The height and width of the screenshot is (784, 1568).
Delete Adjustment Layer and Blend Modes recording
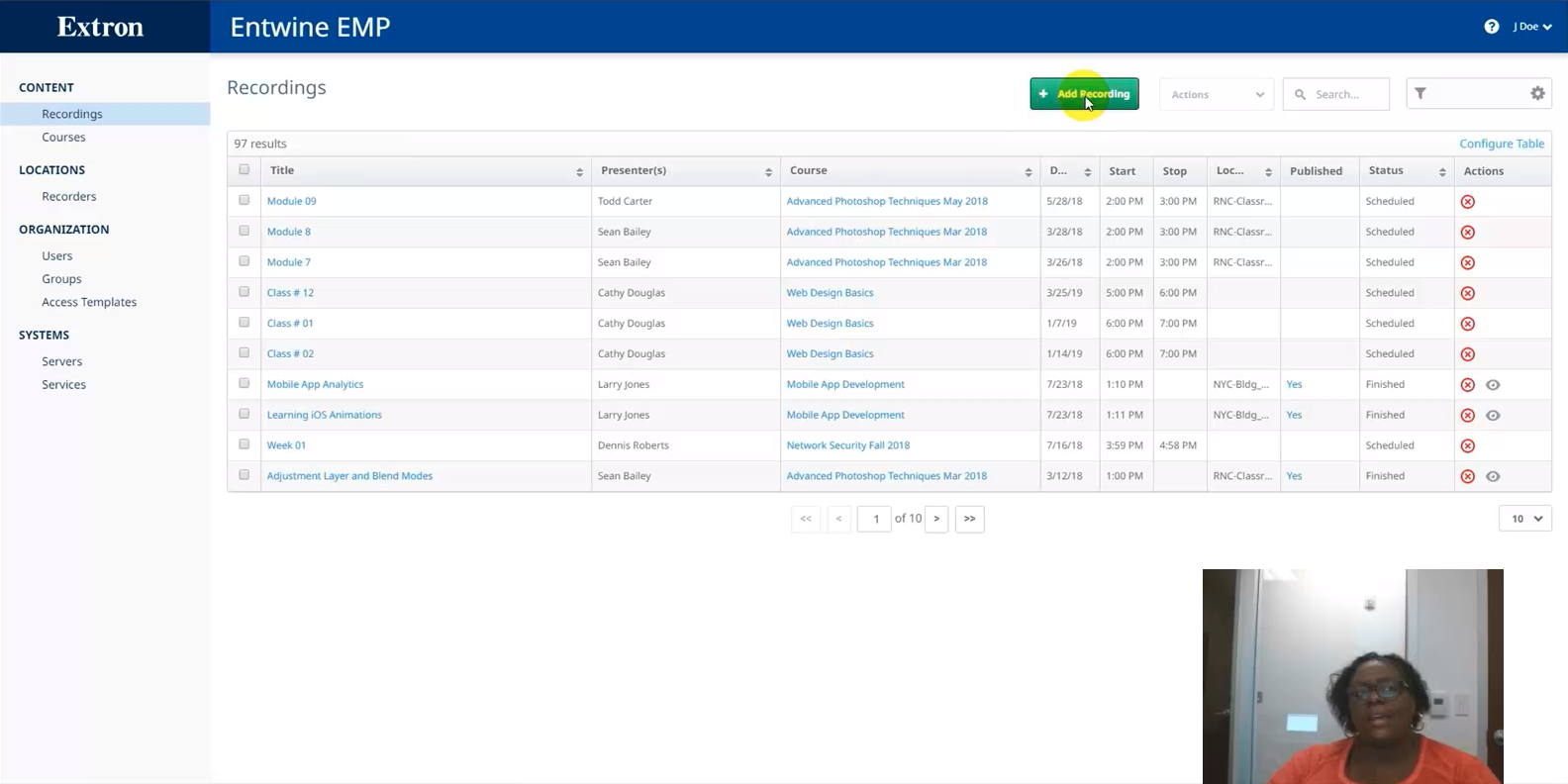click(x=1468, y=477)
